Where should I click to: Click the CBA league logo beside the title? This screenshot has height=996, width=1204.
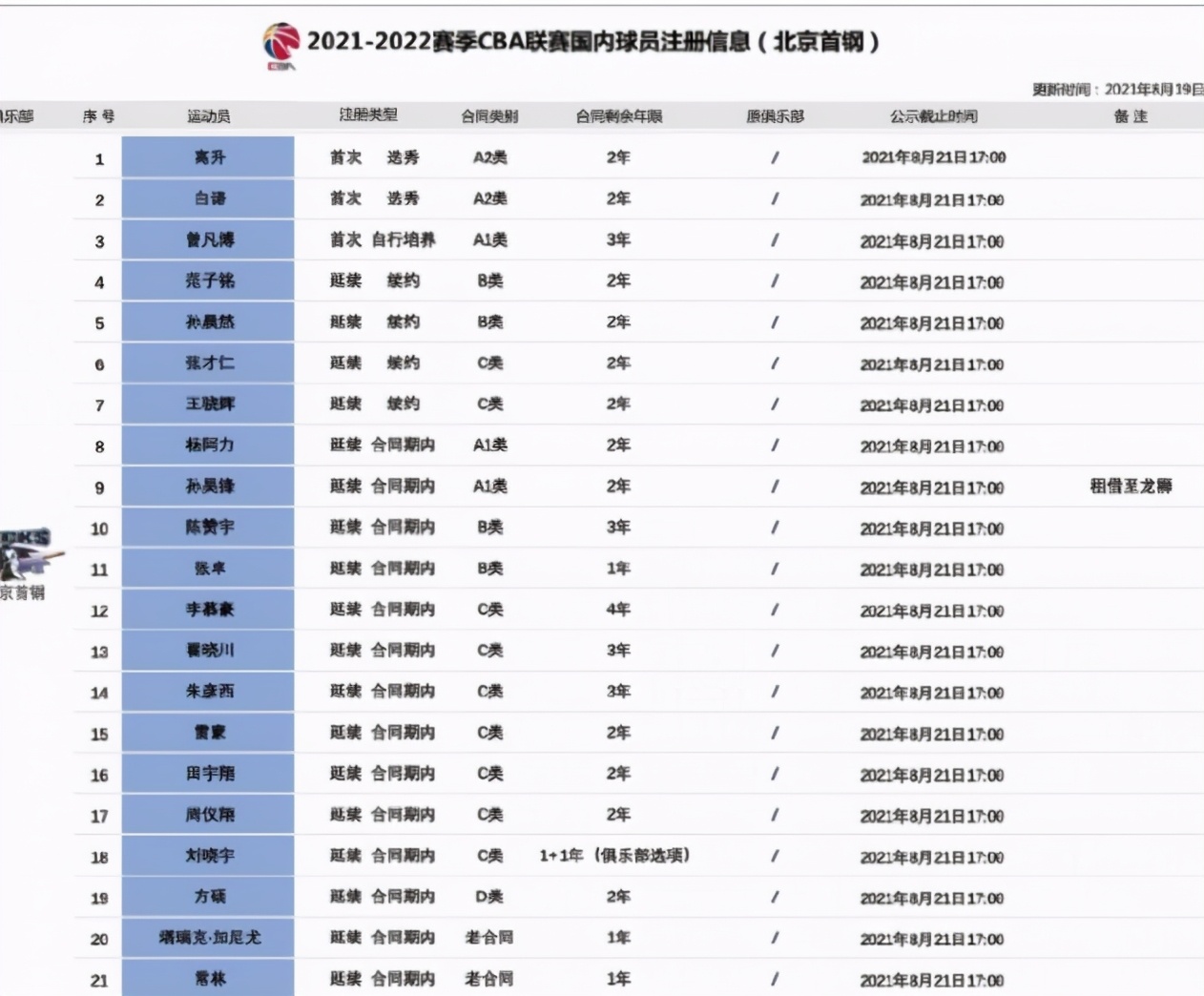[280, 46]
